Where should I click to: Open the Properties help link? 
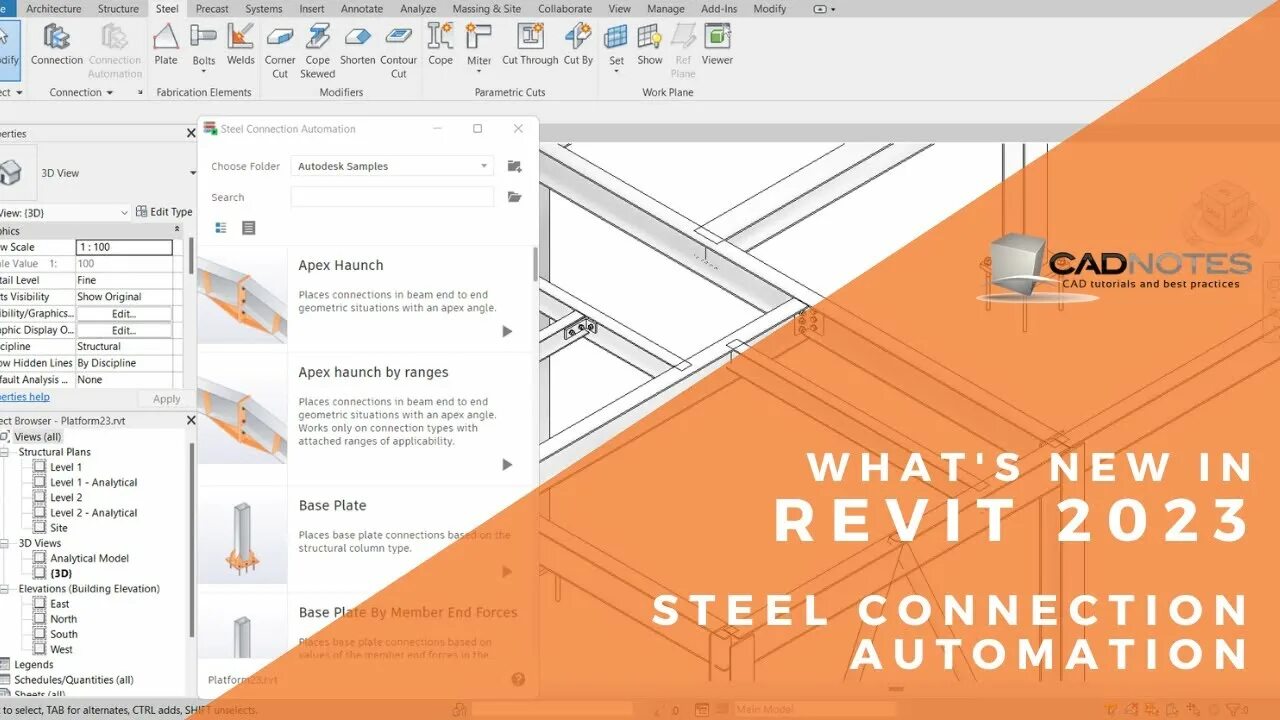point(24,397)
